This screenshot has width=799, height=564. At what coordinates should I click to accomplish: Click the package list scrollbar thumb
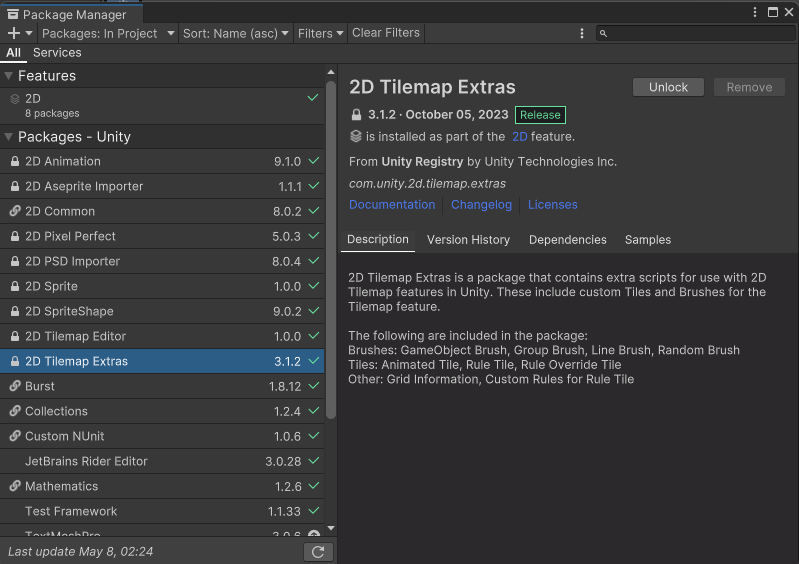click(x=331, y=250)
